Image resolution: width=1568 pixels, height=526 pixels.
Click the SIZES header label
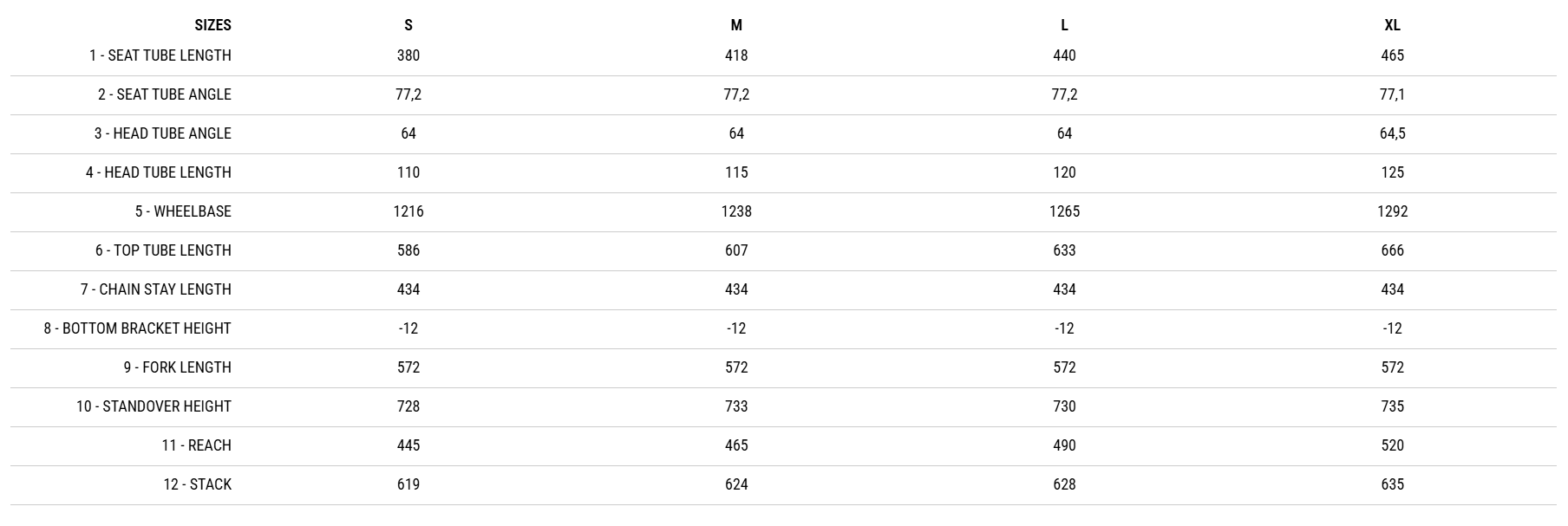pos(212,25)
